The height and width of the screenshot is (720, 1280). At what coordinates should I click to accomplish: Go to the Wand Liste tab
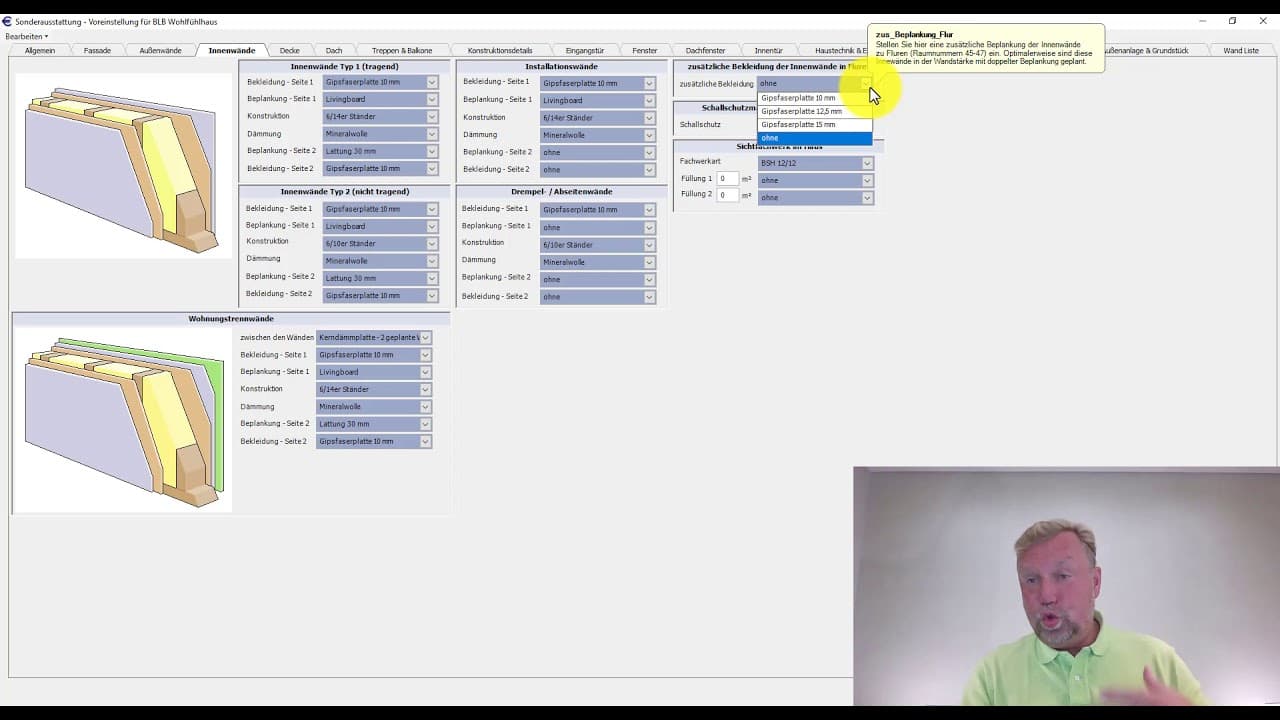coord(1241,50)
